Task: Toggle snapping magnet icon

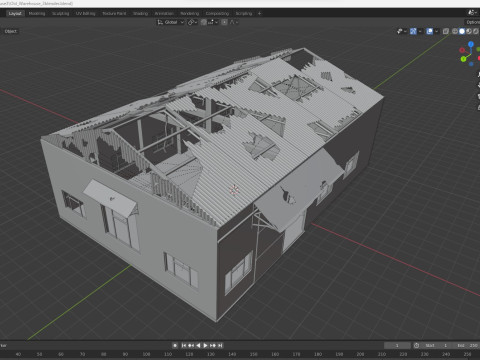Action: tap(204, 22)
